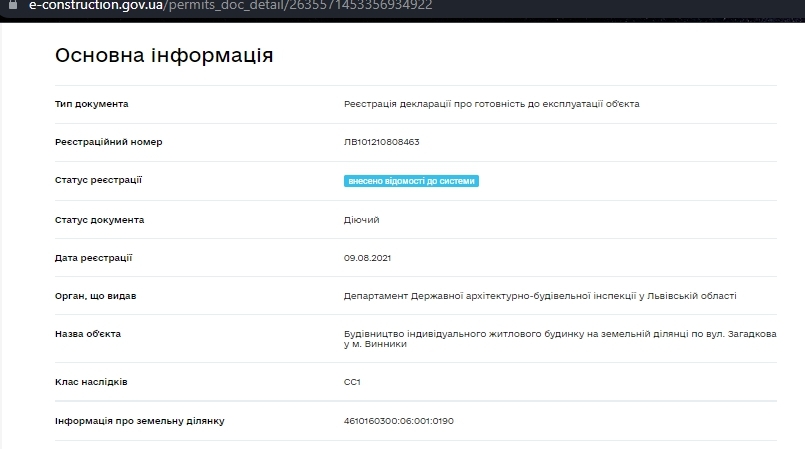Click the 'Дата реєстрації' label
This screenshot has height=449, width=805.
[93, 258]
